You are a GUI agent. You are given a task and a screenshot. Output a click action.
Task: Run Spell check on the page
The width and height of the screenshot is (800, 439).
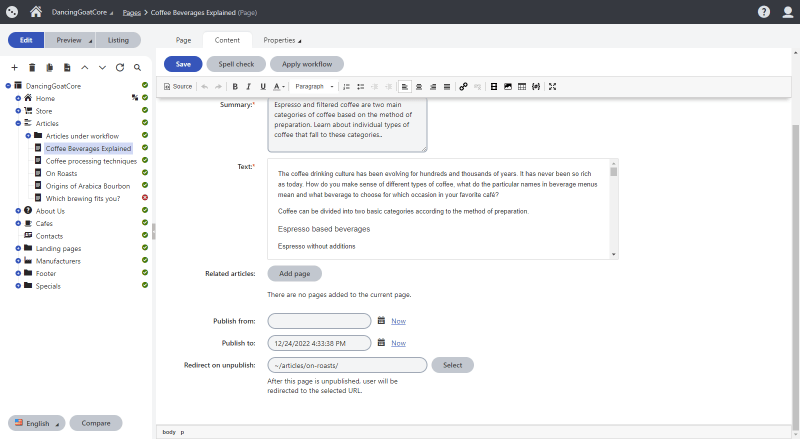point(236,64)
